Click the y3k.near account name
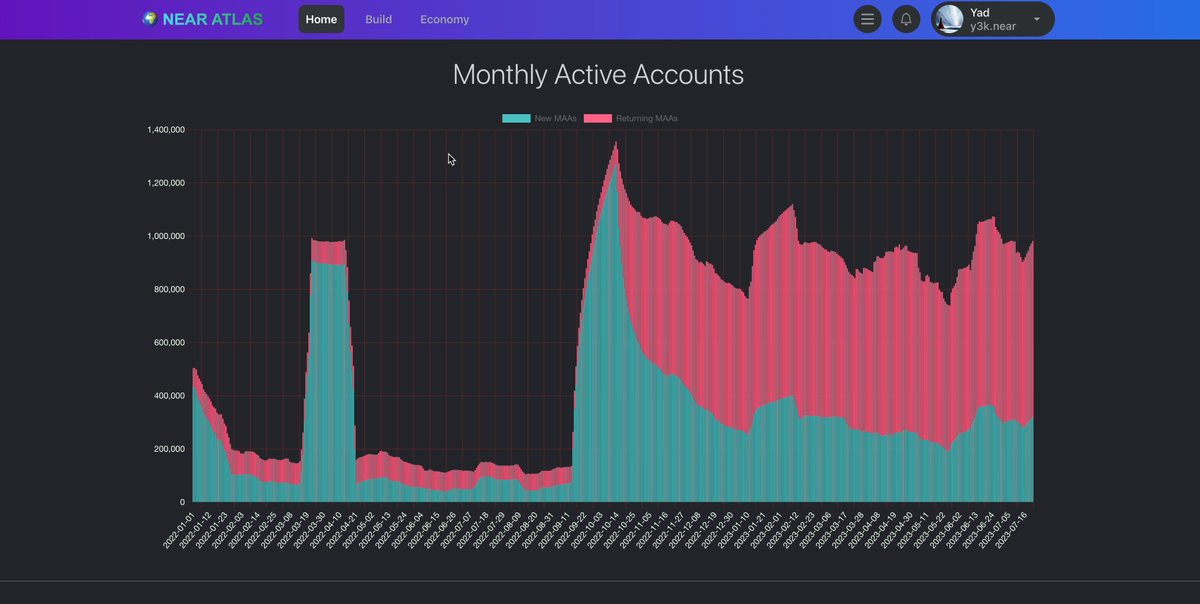The height and width of the screenshot is (604, 1200). (992, 26)
